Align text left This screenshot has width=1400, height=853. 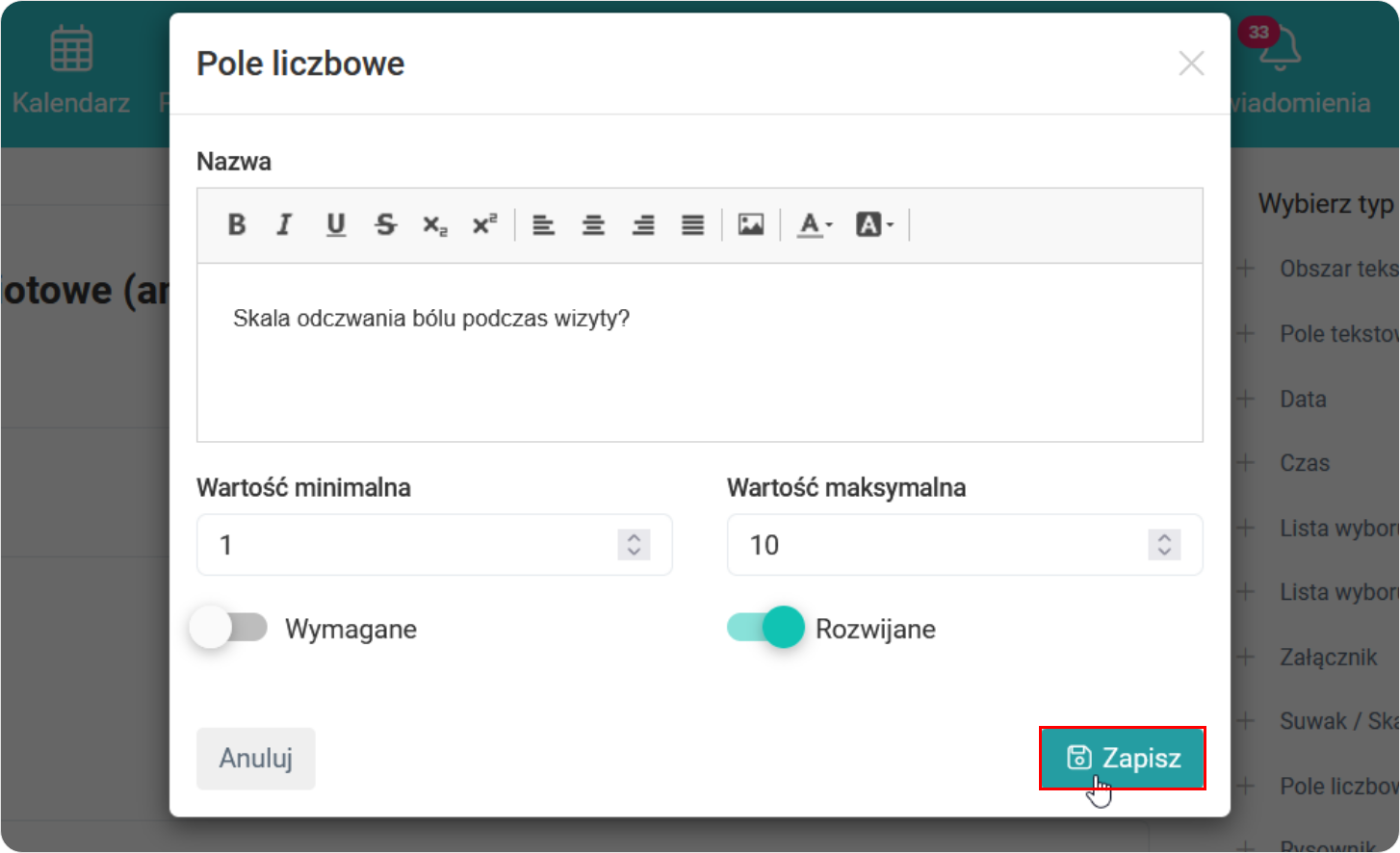(x=544, y=224)
